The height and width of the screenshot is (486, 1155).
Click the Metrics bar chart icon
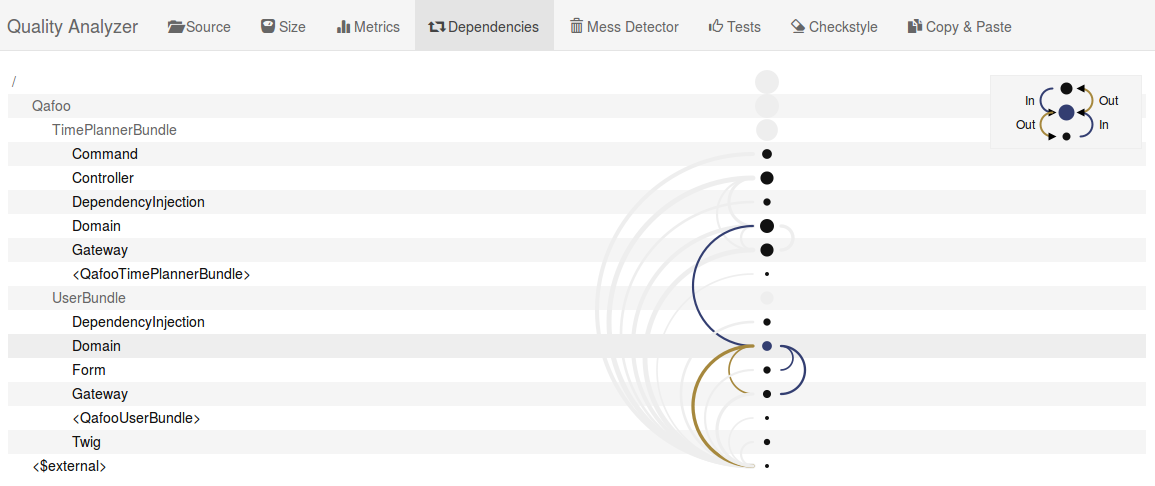click(x=343, y=27)
